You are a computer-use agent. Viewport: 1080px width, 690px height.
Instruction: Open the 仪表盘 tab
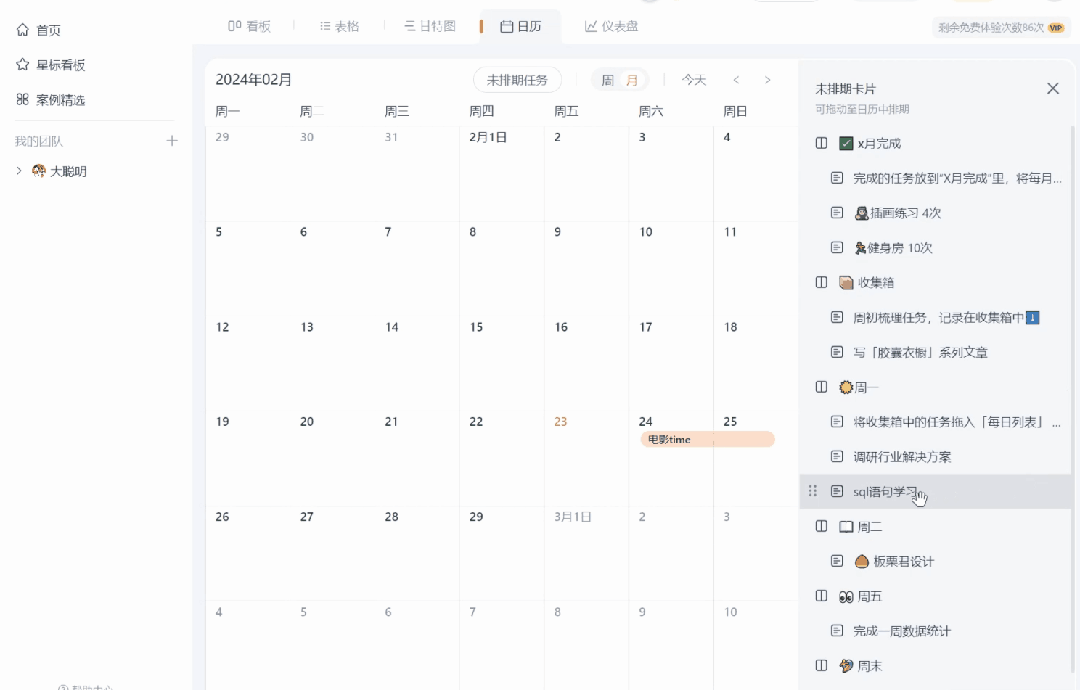tap(612, 26)
